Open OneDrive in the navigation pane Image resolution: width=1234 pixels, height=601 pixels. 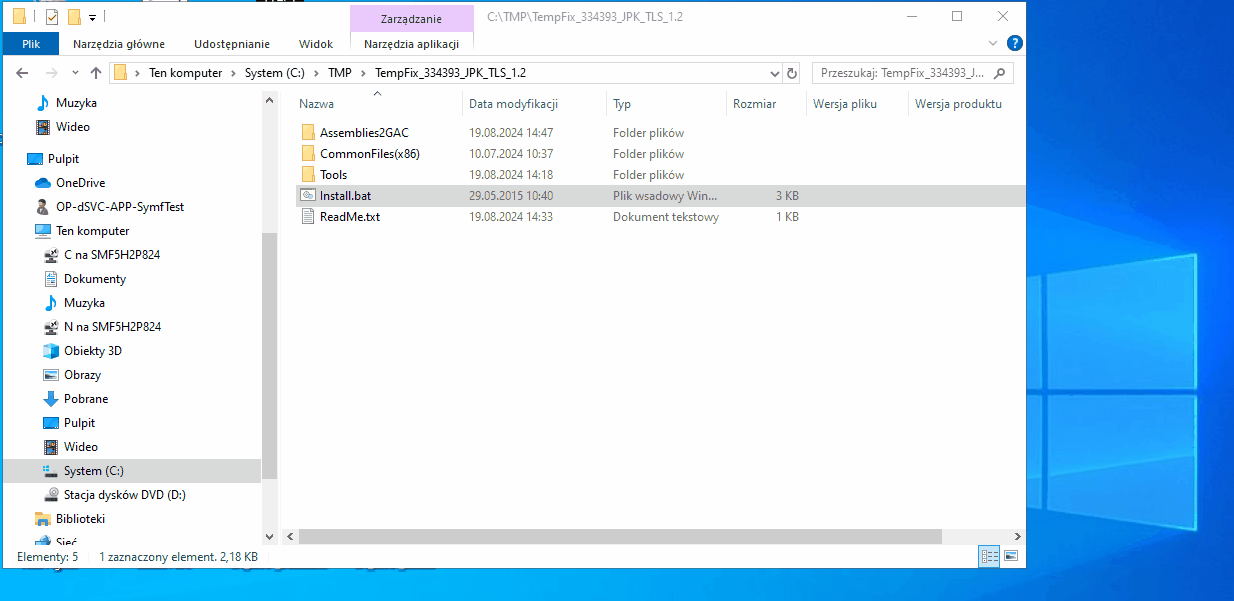pos(80,183)
